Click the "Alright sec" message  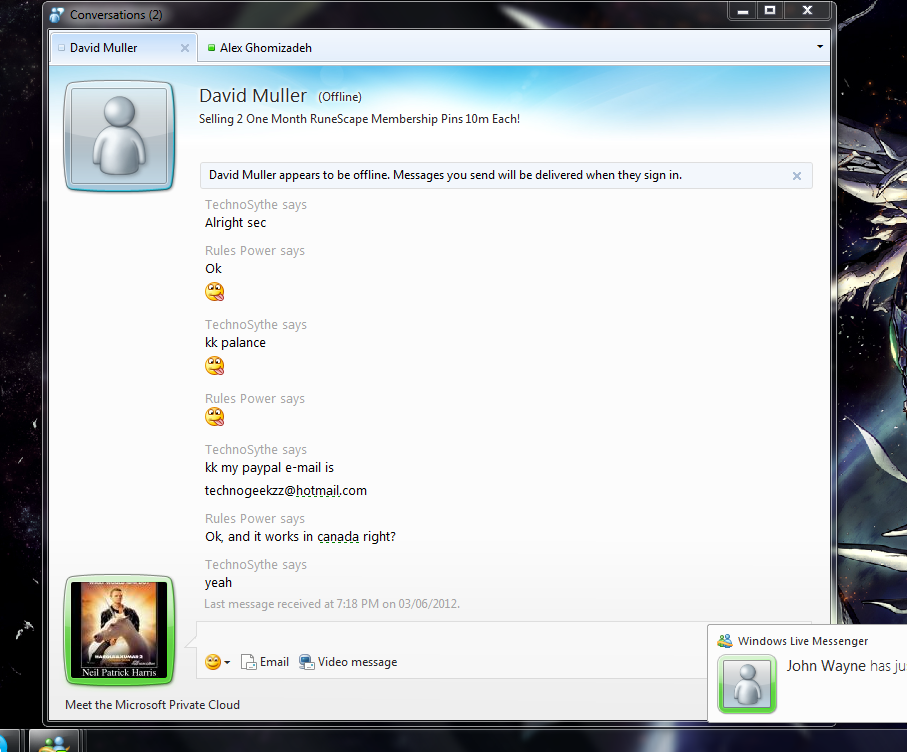[235, 223]
